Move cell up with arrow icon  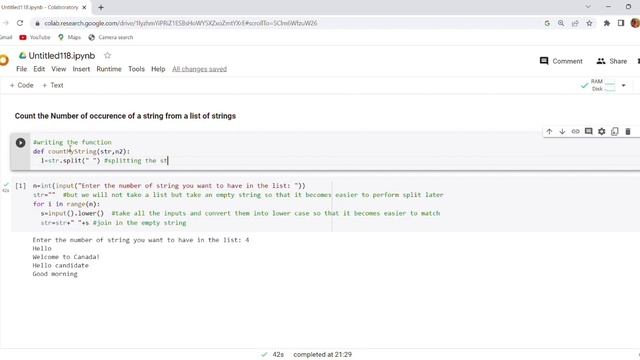[549, 131]
